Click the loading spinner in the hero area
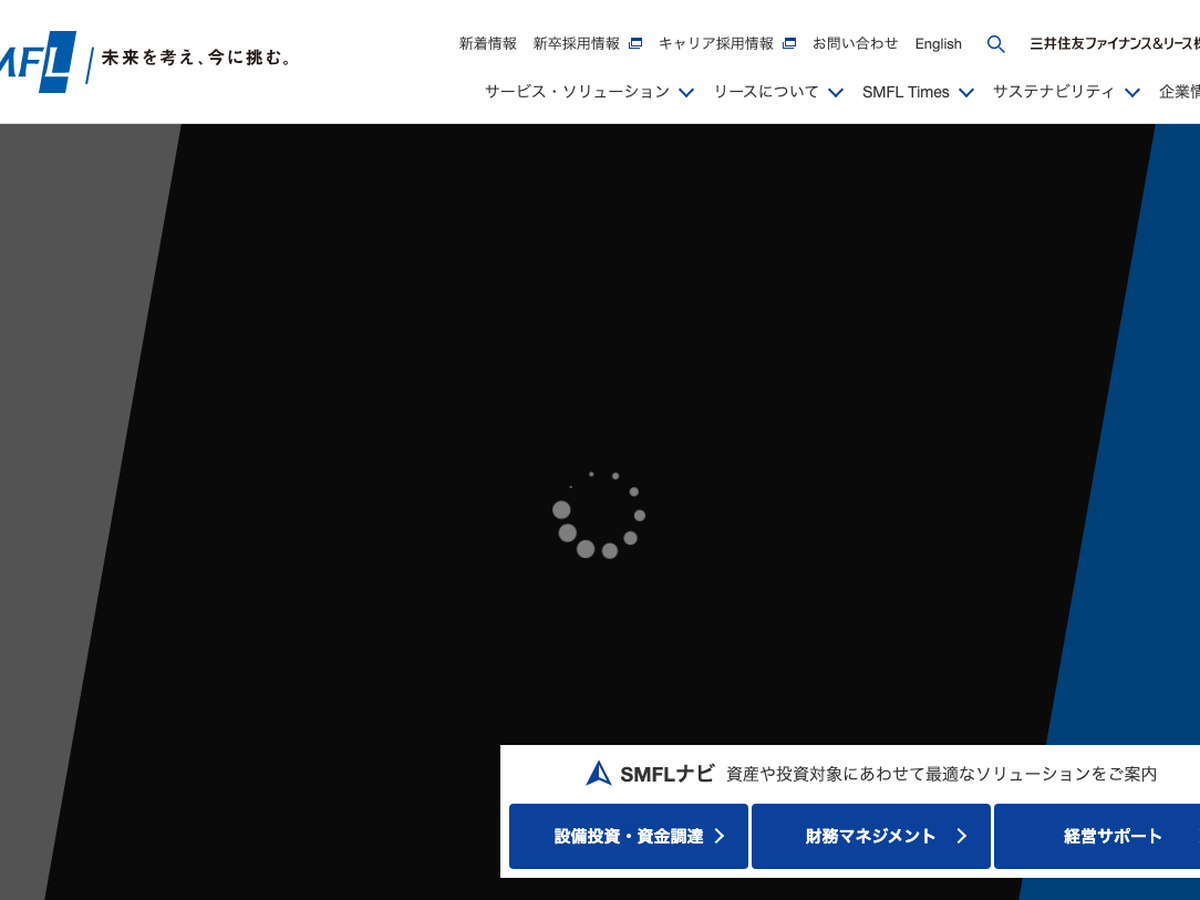 [x=599, y=514]
